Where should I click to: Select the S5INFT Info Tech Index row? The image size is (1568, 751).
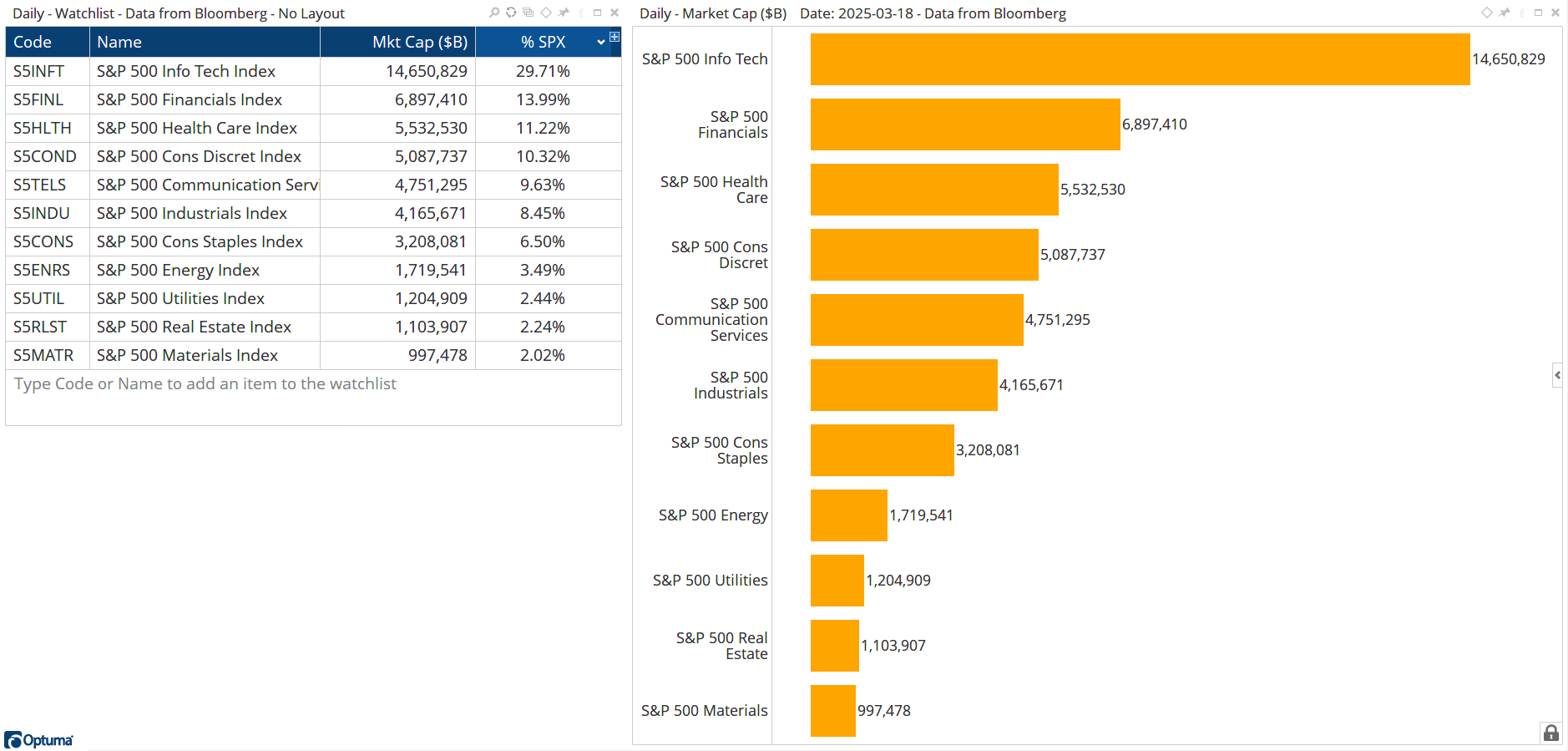coord(185,71)
